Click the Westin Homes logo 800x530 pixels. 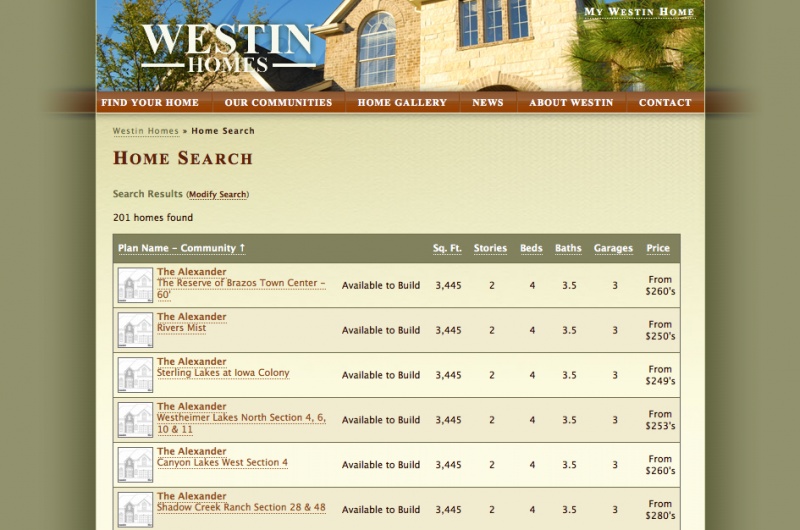(x=228, y=48)
